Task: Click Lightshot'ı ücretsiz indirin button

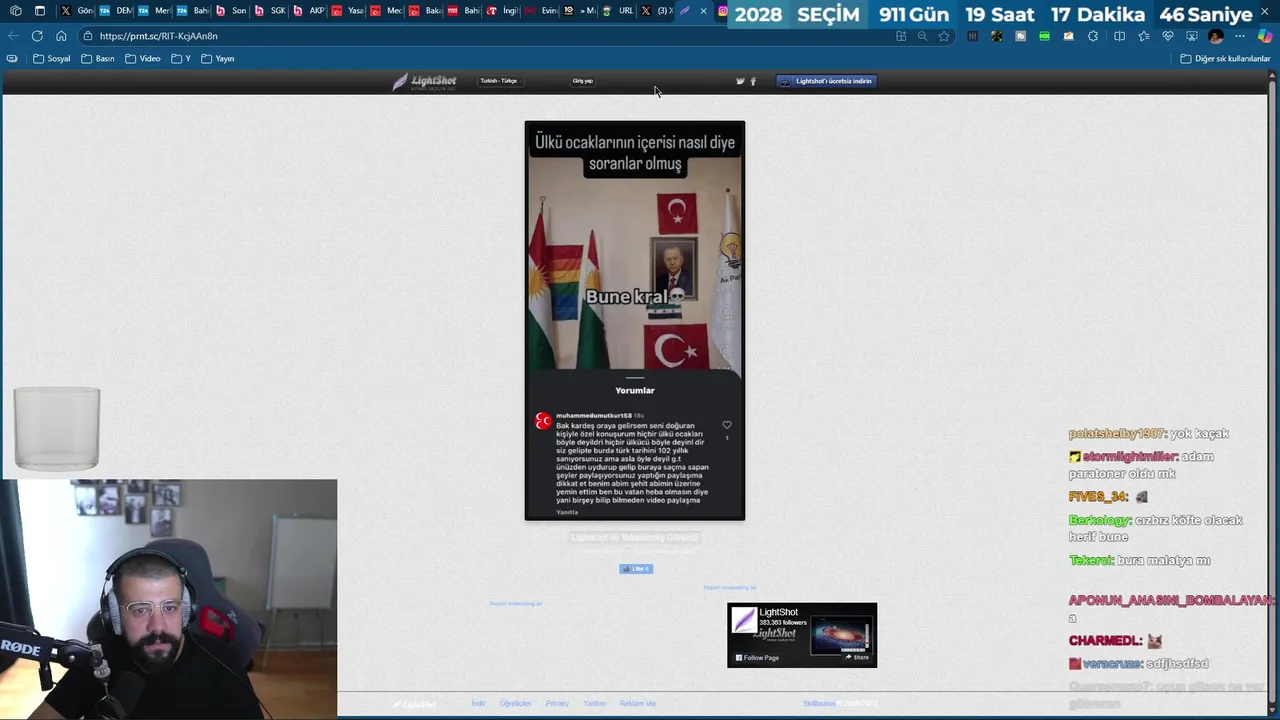Action: [x=826, y=81]
